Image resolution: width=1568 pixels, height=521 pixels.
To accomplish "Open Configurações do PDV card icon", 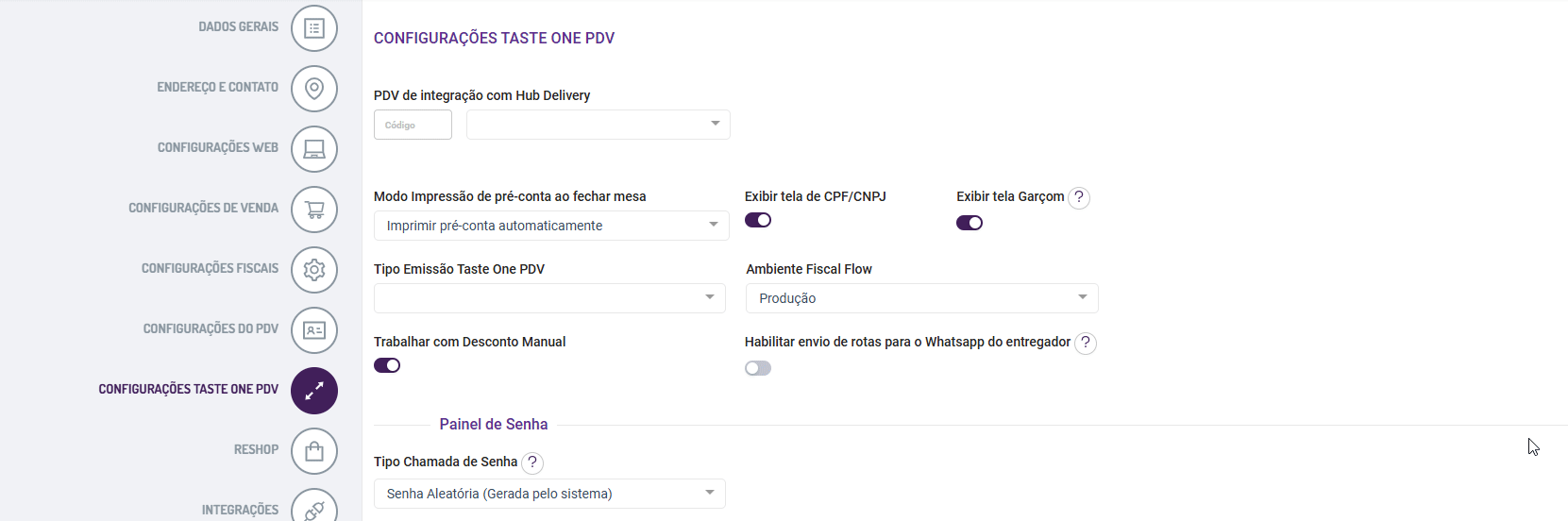I will click(x=314, y=330).
